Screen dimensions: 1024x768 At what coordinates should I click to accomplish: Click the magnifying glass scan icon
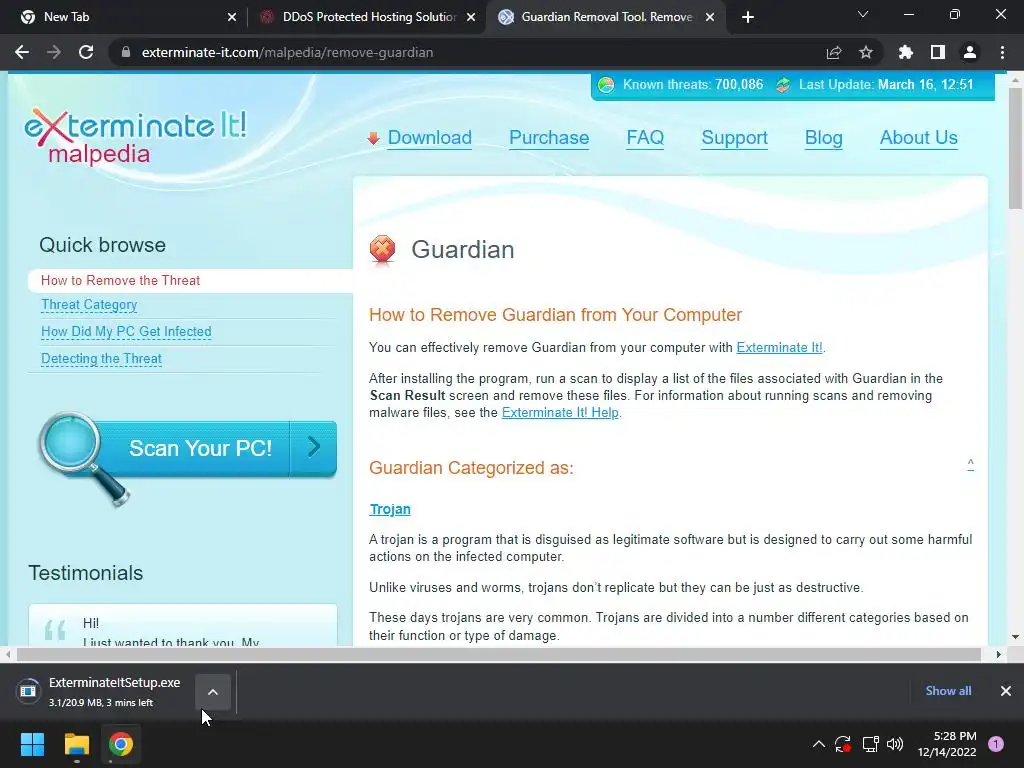(83, 457)
